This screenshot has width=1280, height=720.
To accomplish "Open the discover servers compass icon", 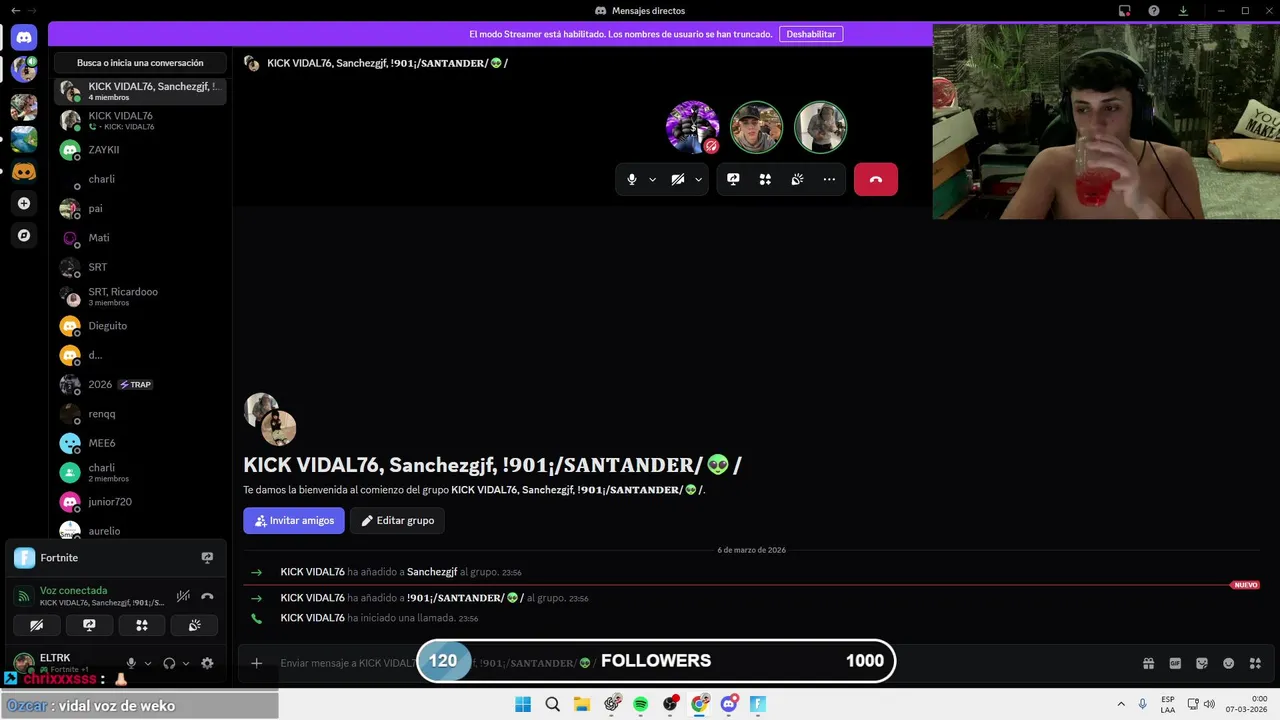I will [x=24, y=236].
